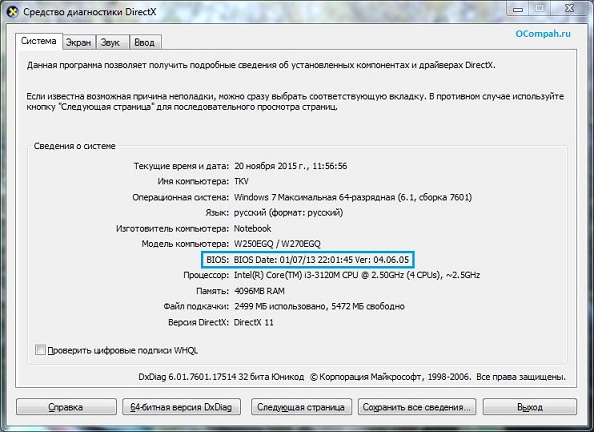Exit using the Выход button
Image resolution: width=594 pixels, height=432 pixels.
tap(530, 407)
